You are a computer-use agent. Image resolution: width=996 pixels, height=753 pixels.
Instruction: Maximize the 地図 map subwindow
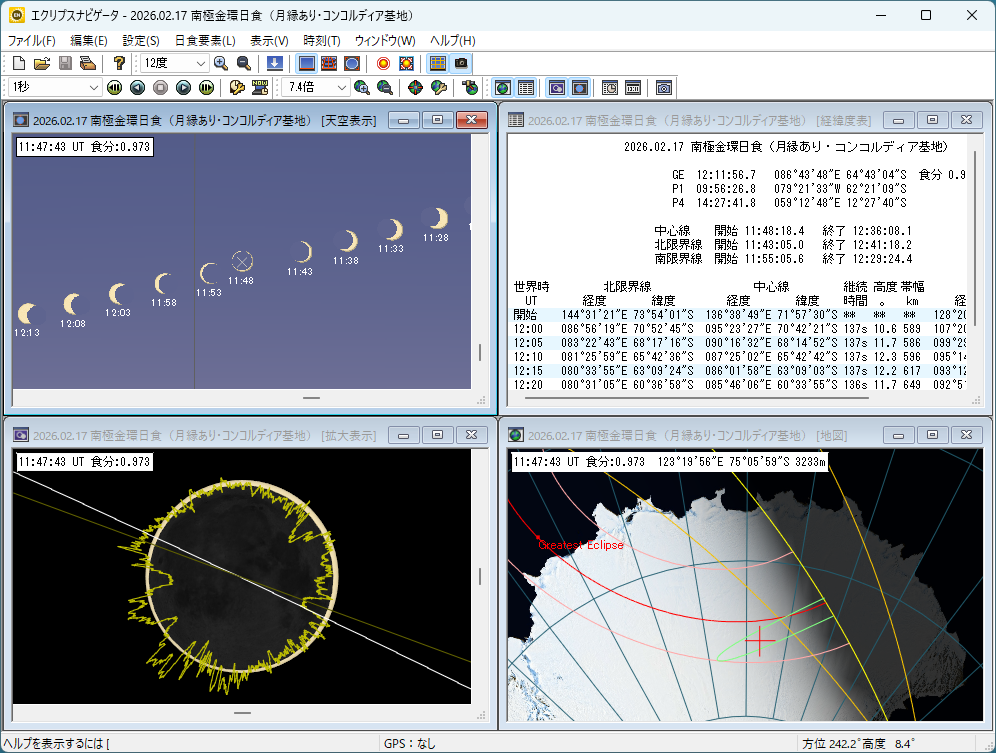click(932, 435)
